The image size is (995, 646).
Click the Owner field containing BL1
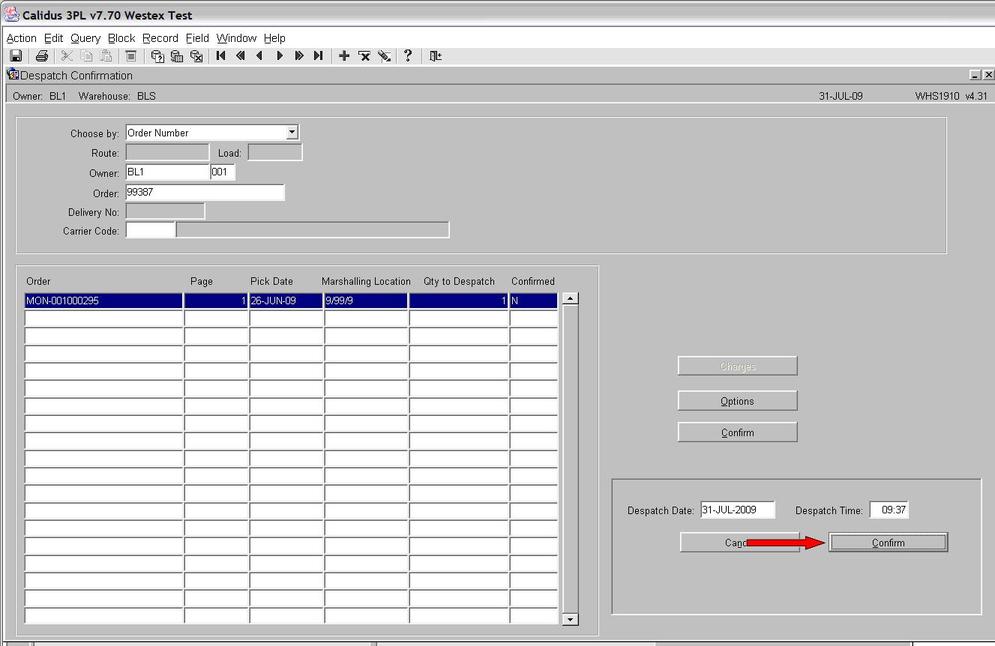click(x=168, y=172)
